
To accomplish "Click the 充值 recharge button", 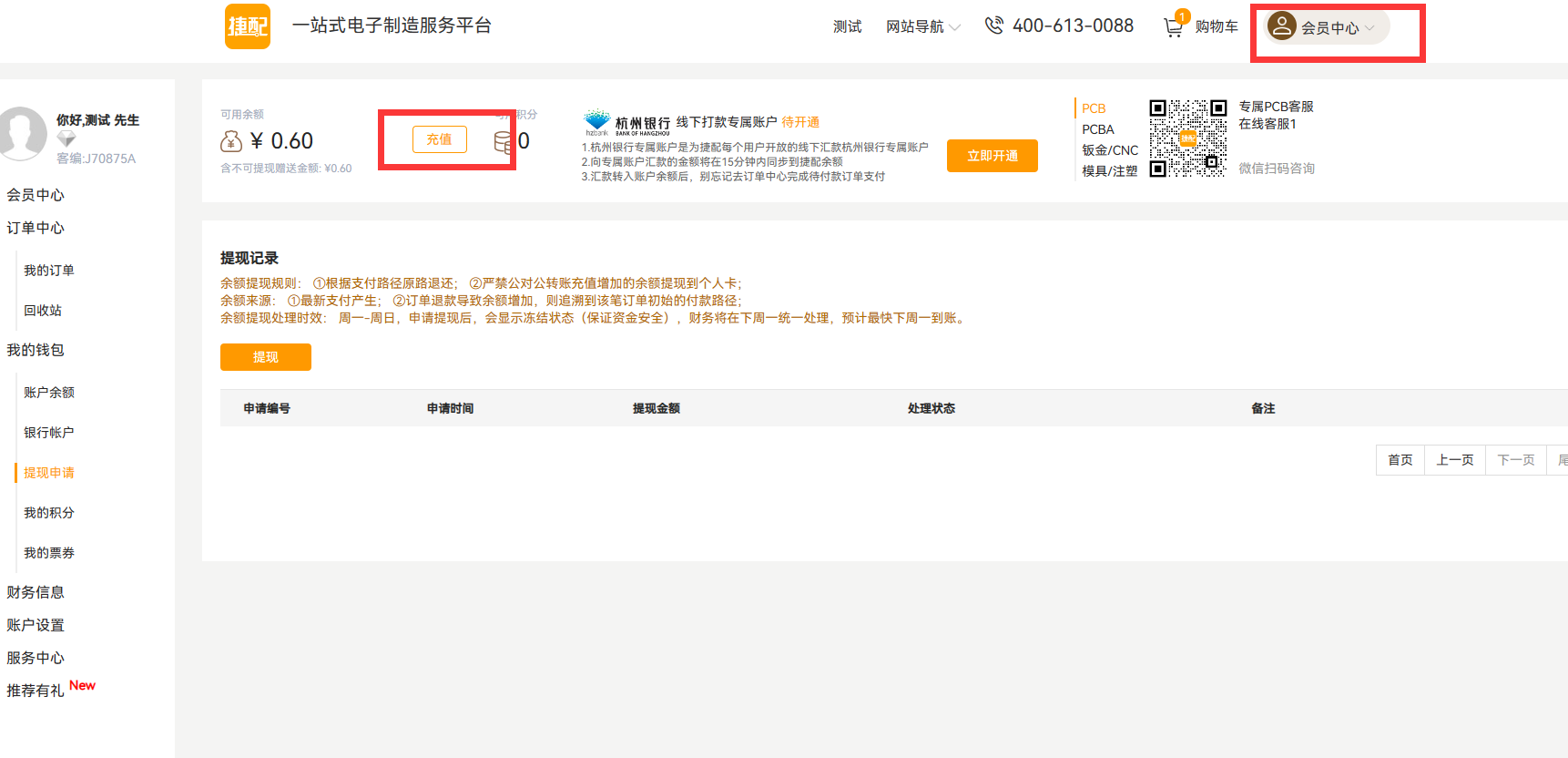I will (x=439, y=139).
